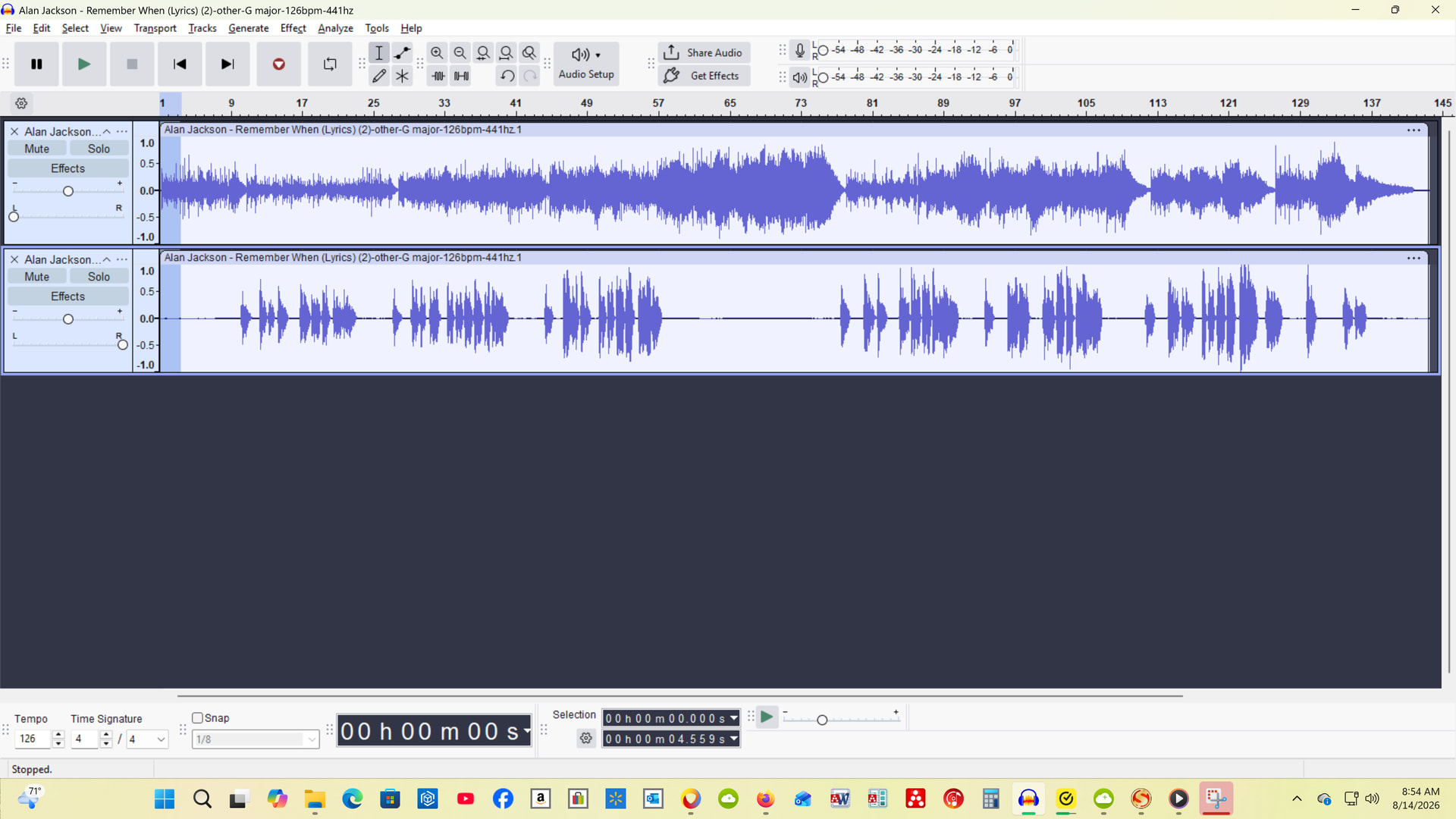Open File Explorer from the taskbar

[x=315, y=799]
